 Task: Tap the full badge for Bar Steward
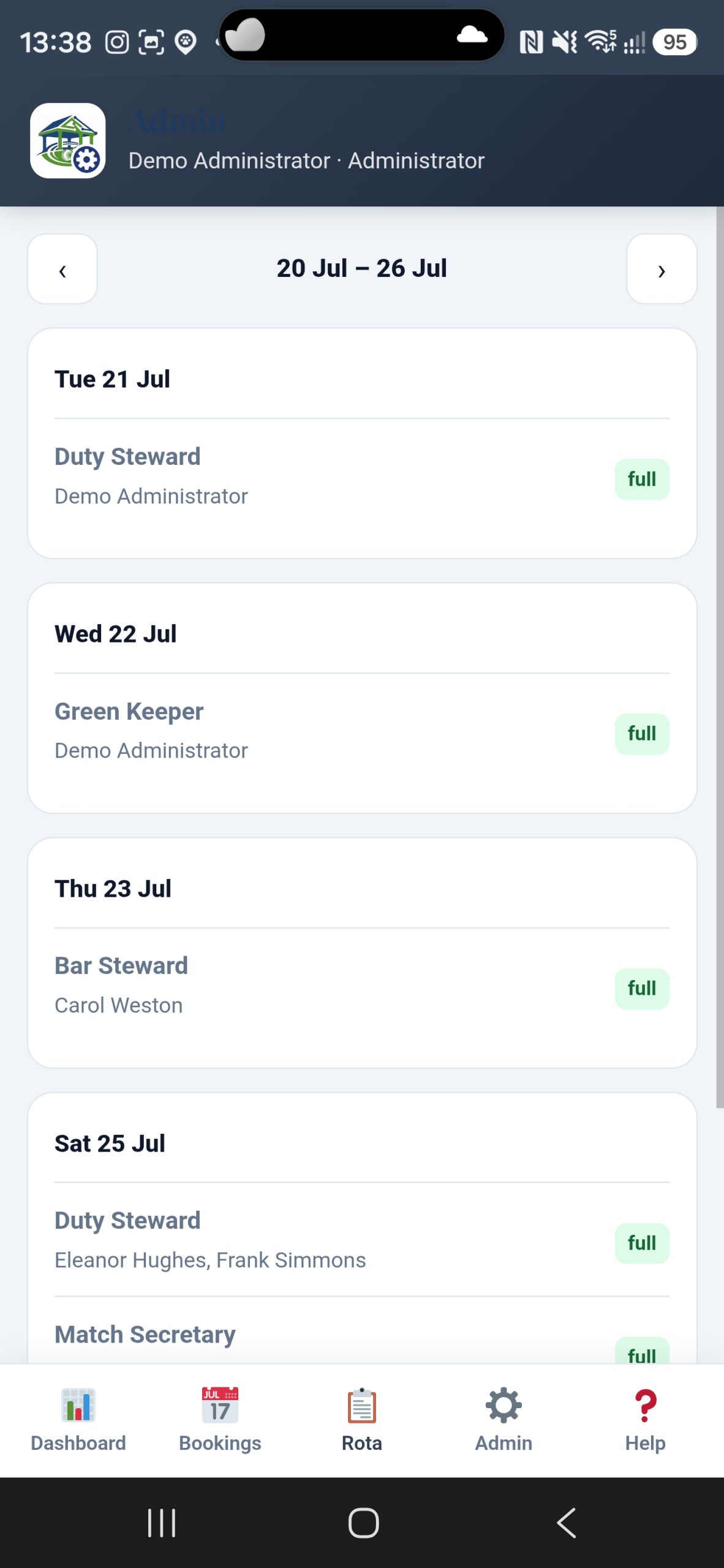pos(642,989)
